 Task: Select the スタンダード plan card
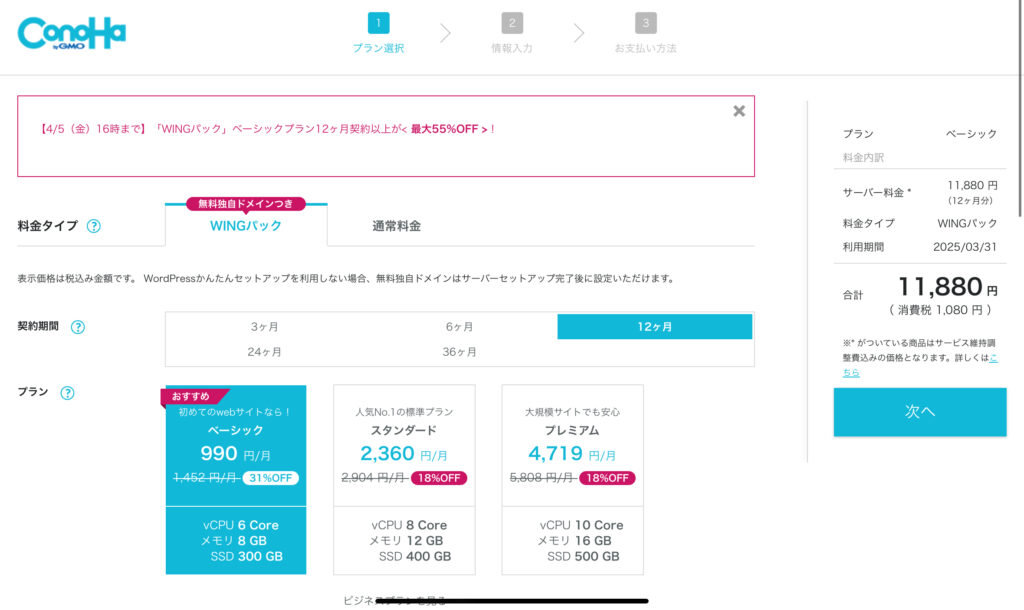click(x=404, y=479)
